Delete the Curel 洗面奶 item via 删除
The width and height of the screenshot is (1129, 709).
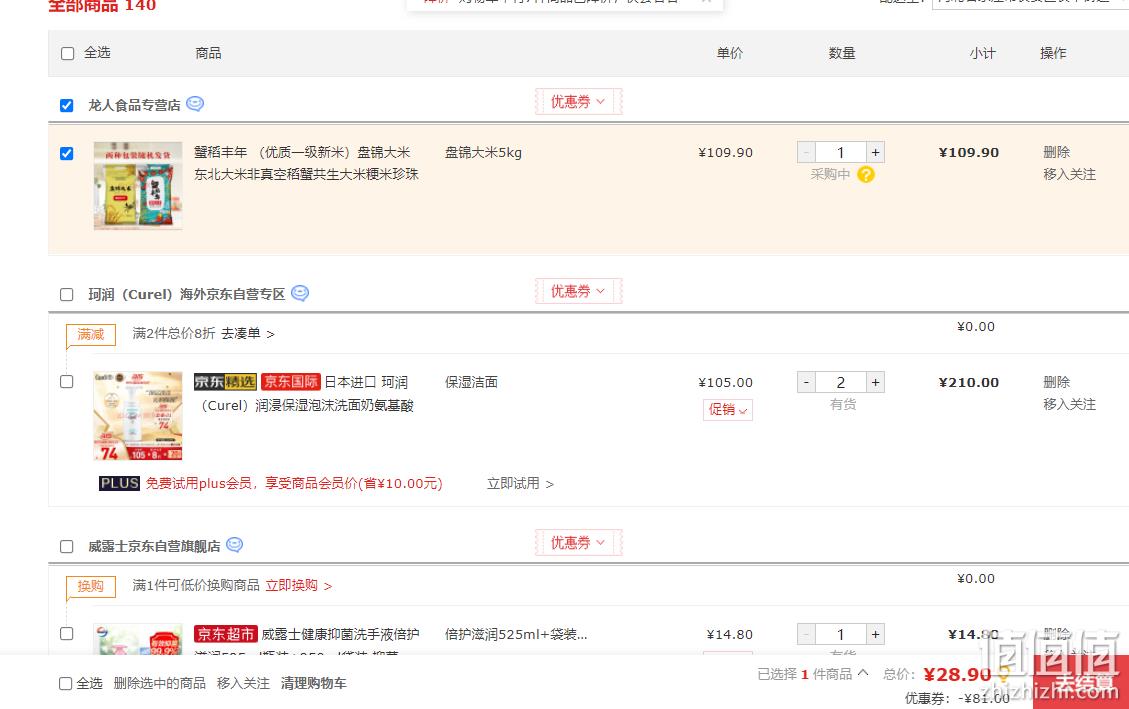click(1057, 381)
